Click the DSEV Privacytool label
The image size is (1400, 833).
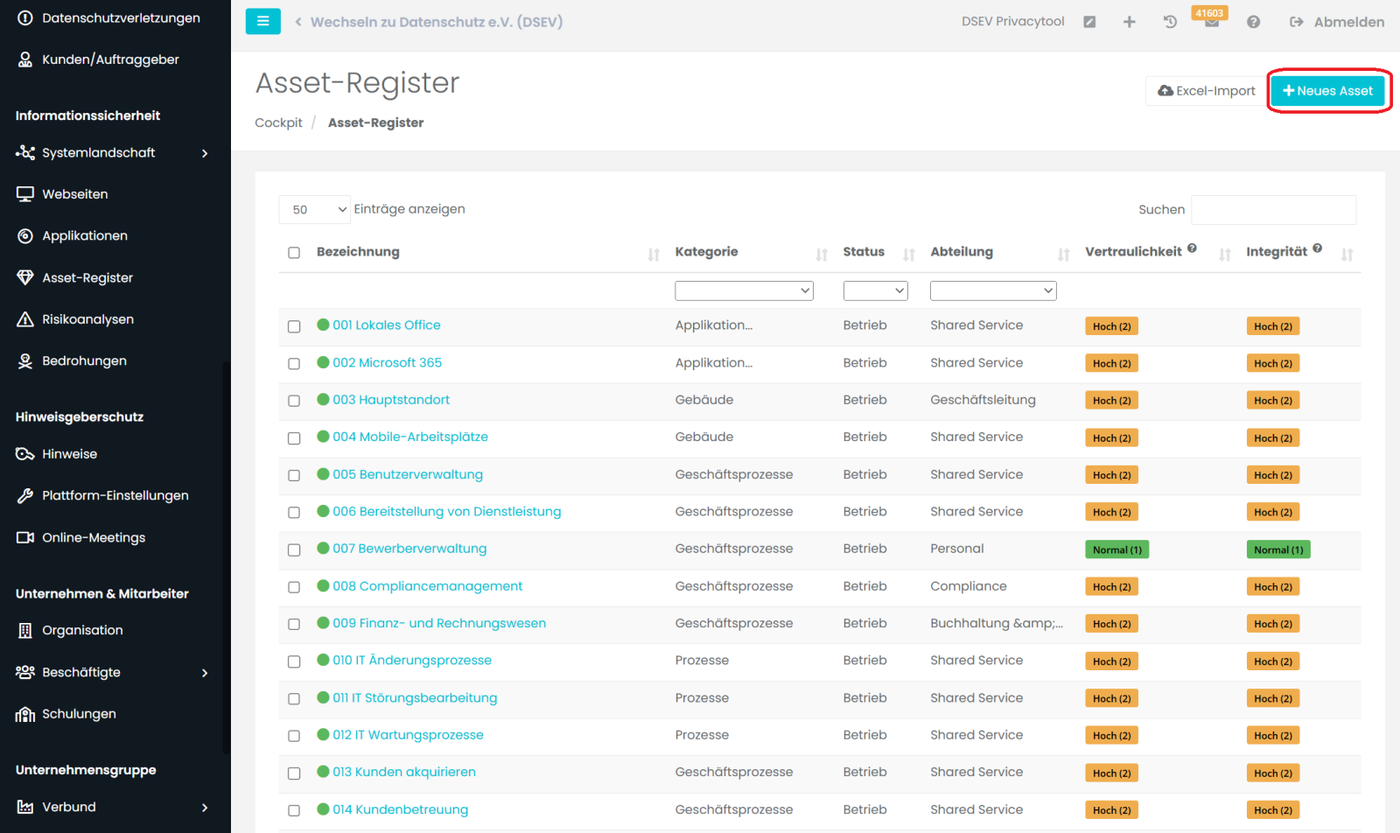(1013, 22)
